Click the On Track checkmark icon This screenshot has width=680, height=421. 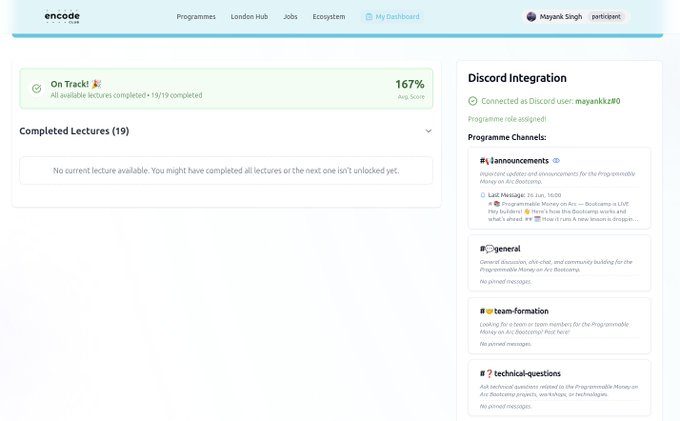coord(36,88)
